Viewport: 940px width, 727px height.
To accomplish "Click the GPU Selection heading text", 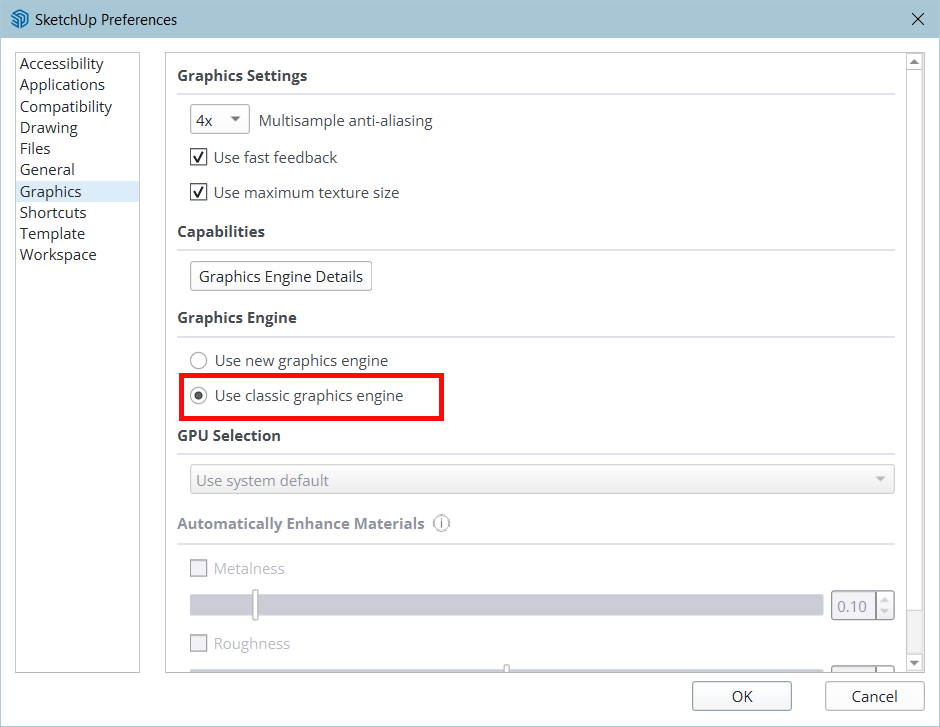I will pos(229,435).
